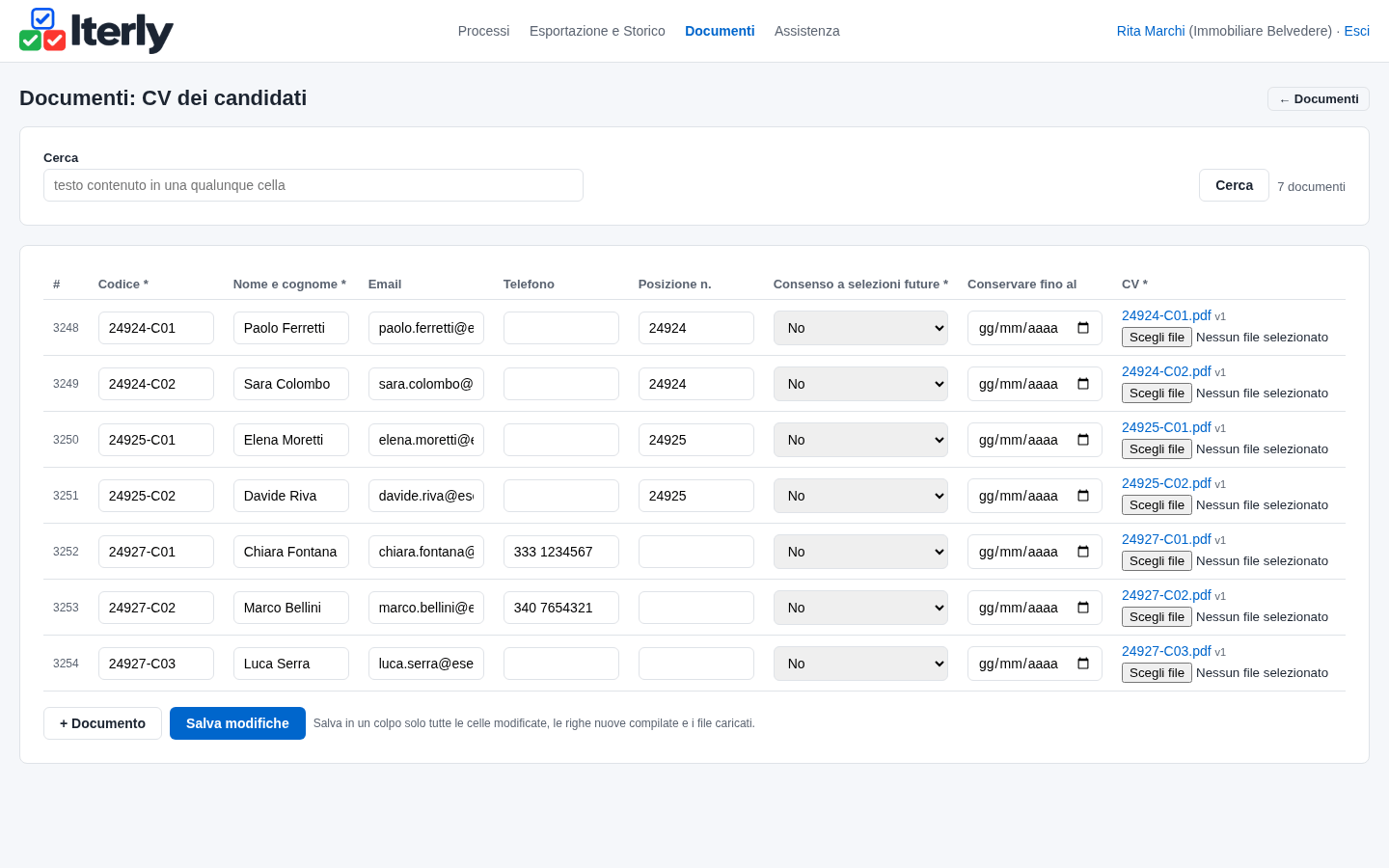Open date picker calendar icon for Paolo Ferretti
1389x868 pixels.
click(1083, 328)
